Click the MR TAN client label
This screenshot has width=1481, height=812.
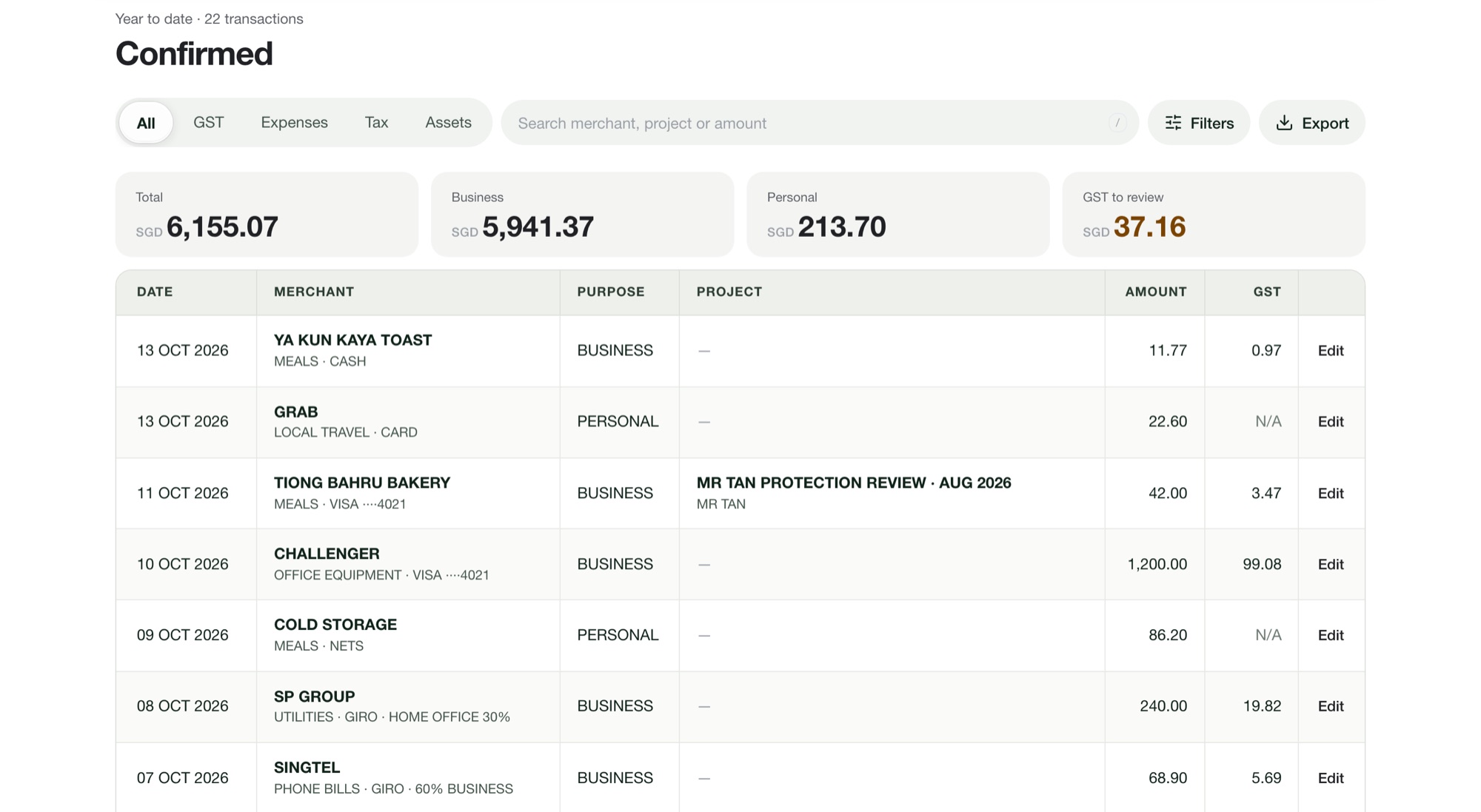click(x=721, y=505)
